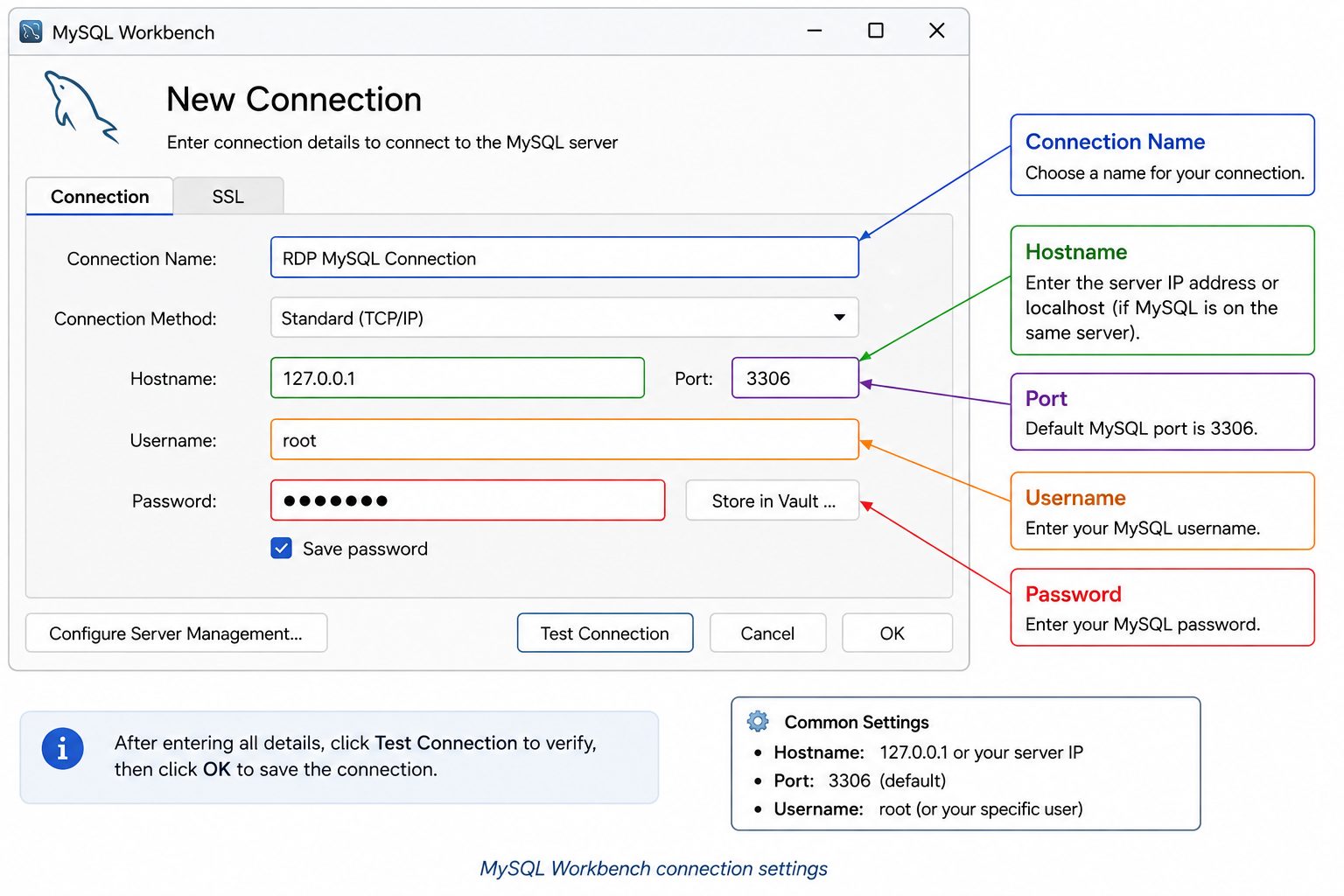The height and width of the screenshot is (896, 1344).
Task: Click the "Password:" field label
Action: tap(174, 501)
